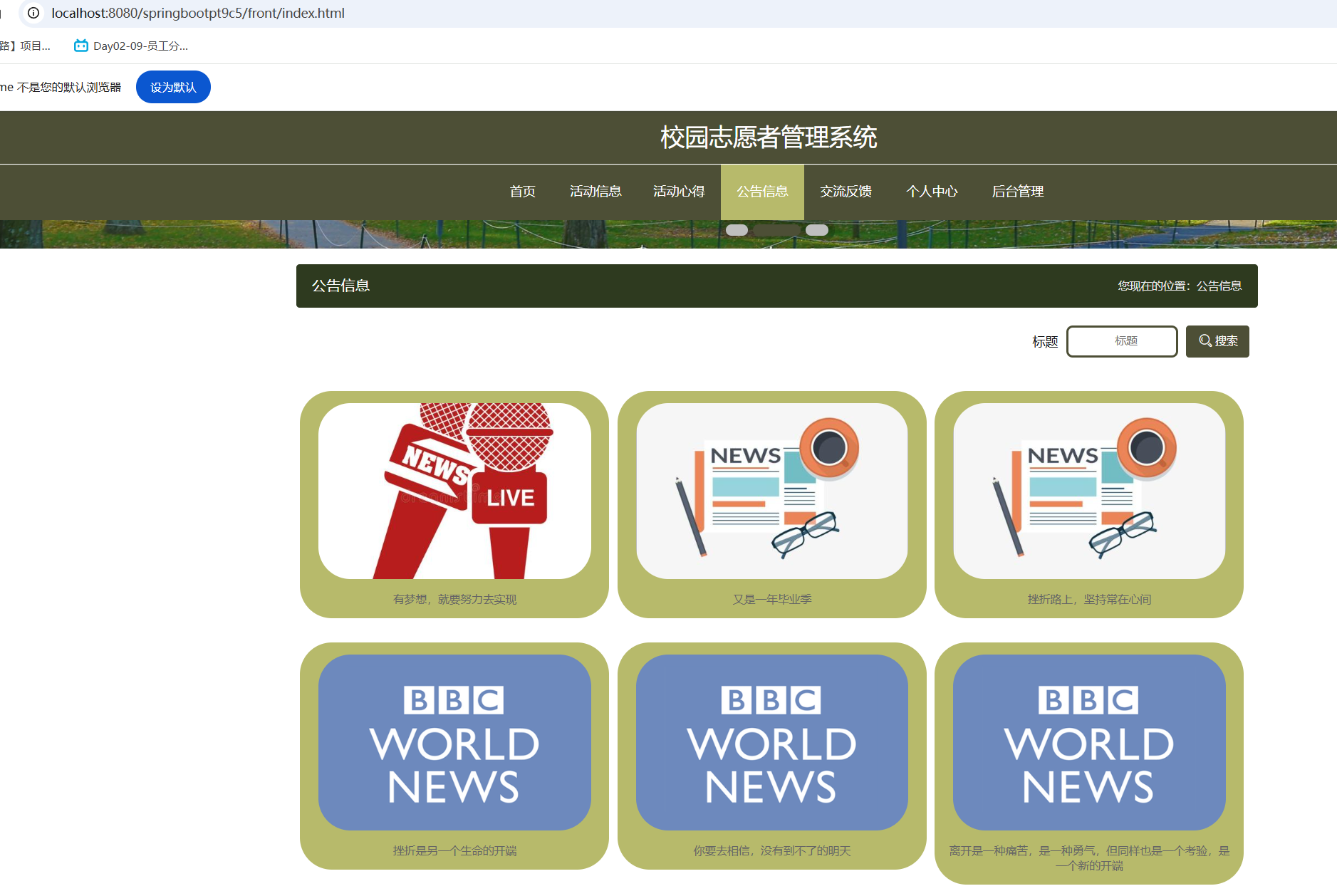The image size is (1337, 896).
Task: Click the 公告信息 section heading
Action: [340, 286]
